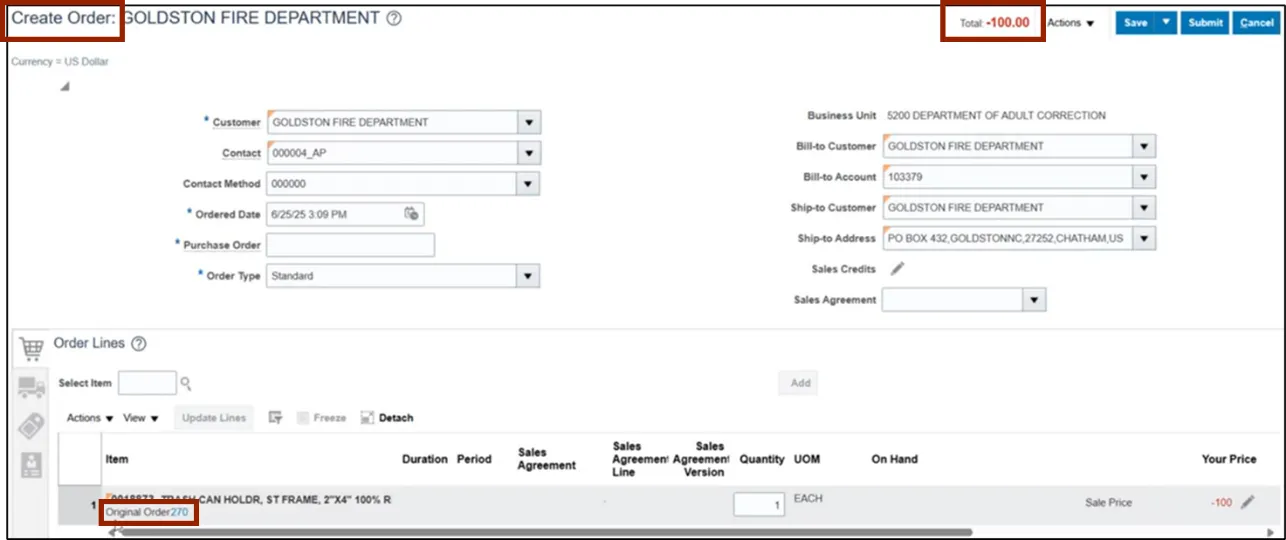This screenshot has width=1286, height=540.
Task: Click the Purchase Order input field
Action: point(350,245)
